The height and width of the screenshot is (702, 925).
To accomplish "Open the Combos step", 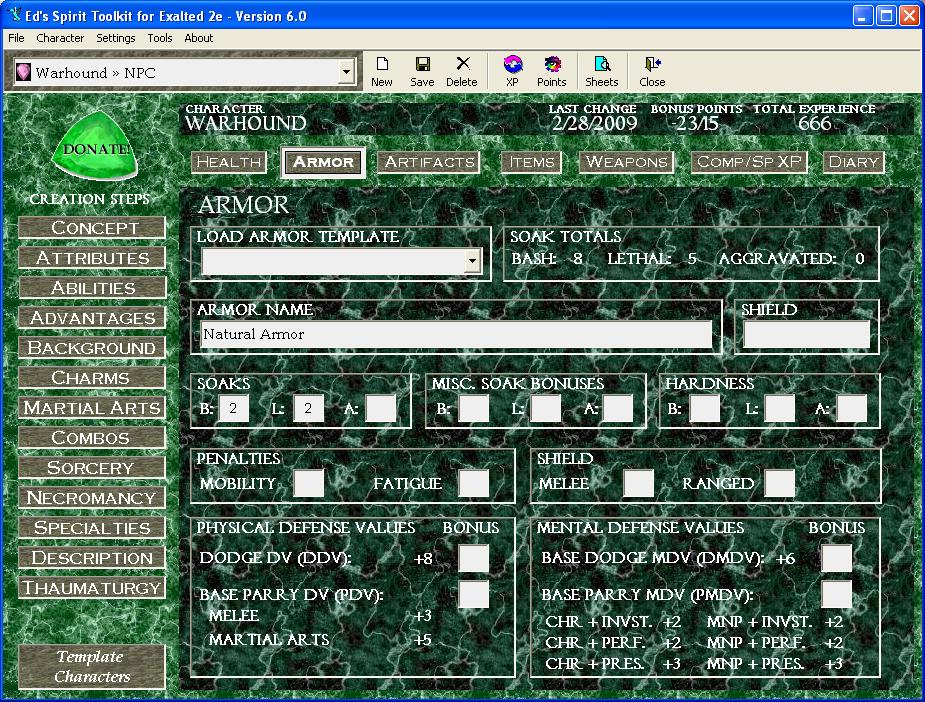I will (x=92, y=438).
